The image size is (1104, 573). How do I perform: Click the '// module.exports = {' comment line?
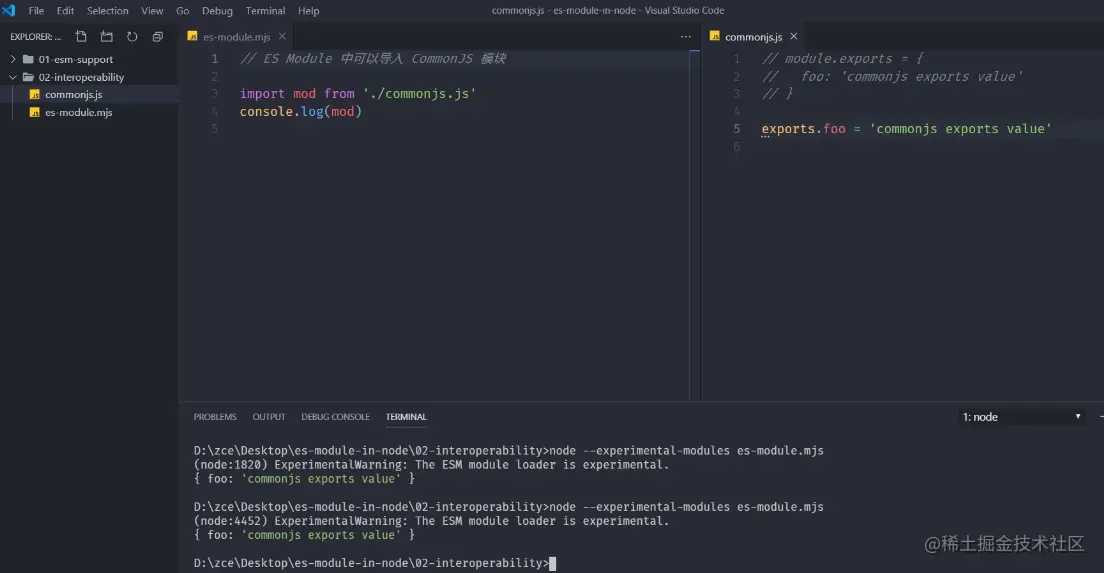tap(842, 58)
